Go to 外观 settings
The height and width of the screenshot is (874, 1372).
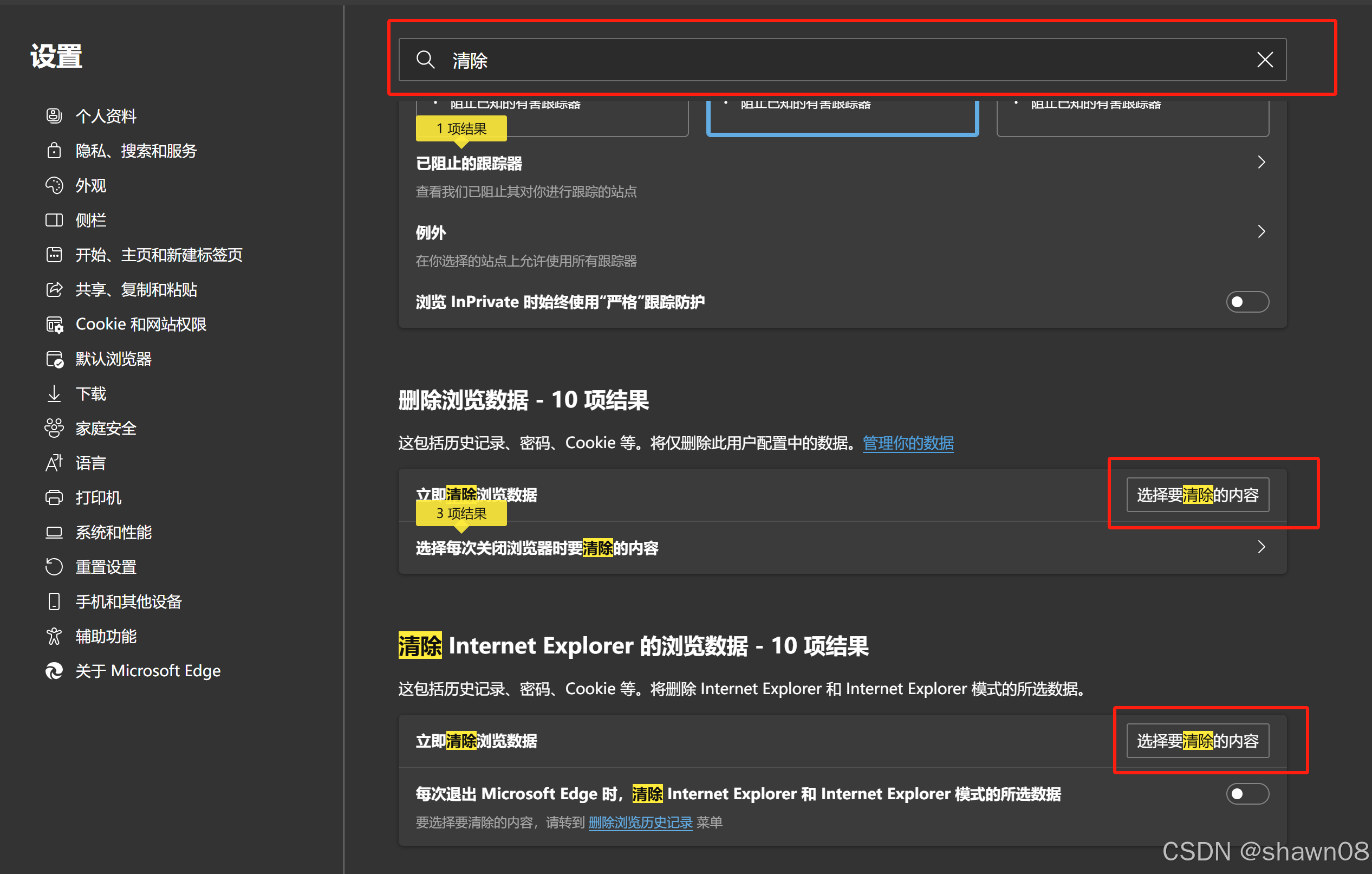[91, 185]
